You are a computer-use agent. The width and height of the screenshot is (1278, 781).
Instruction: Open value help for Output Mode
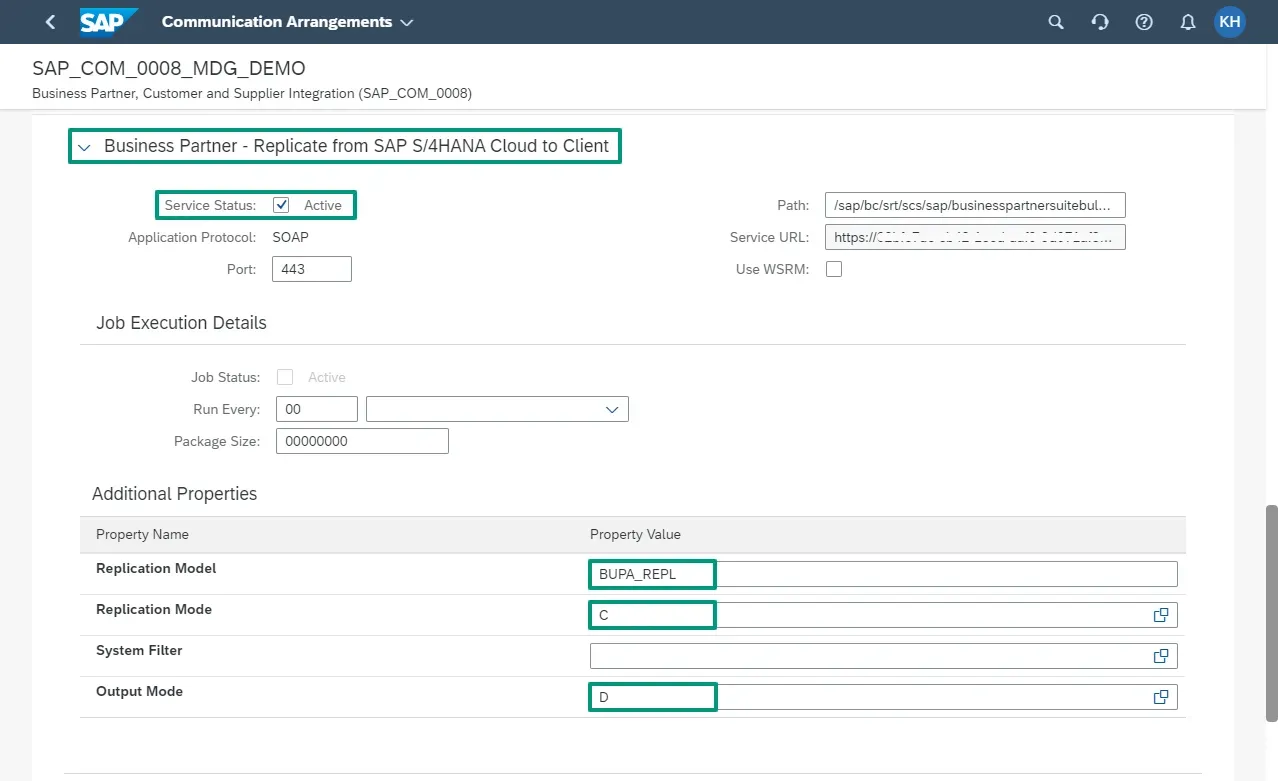(1161, 697)
